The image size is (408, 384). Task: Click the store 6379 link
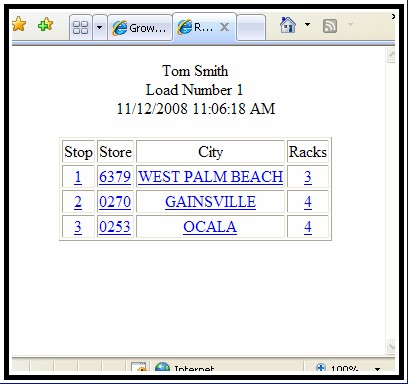(x=115, y=177)
